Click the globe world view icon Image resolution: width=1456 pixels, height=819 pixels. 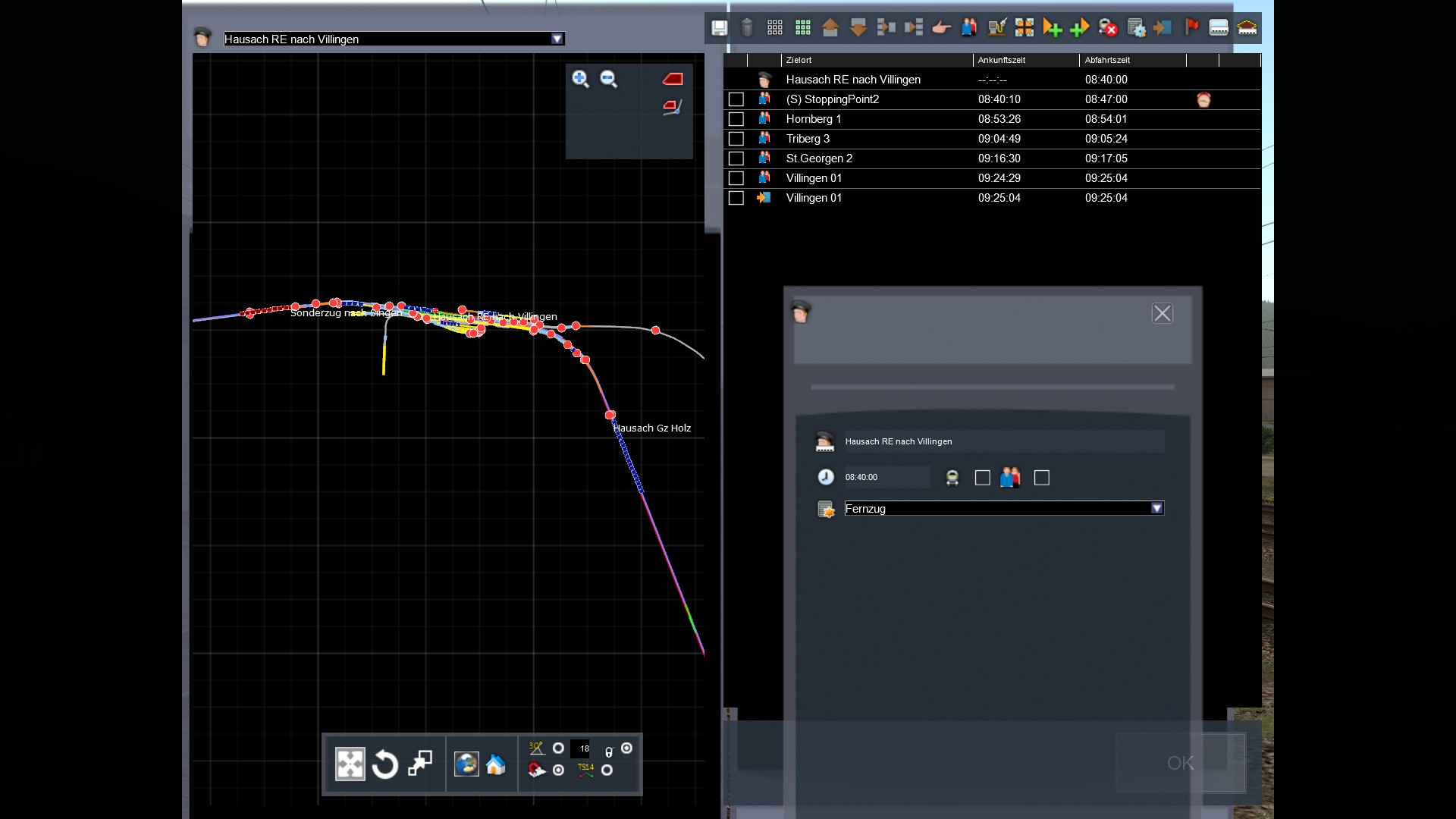point(466,764)
